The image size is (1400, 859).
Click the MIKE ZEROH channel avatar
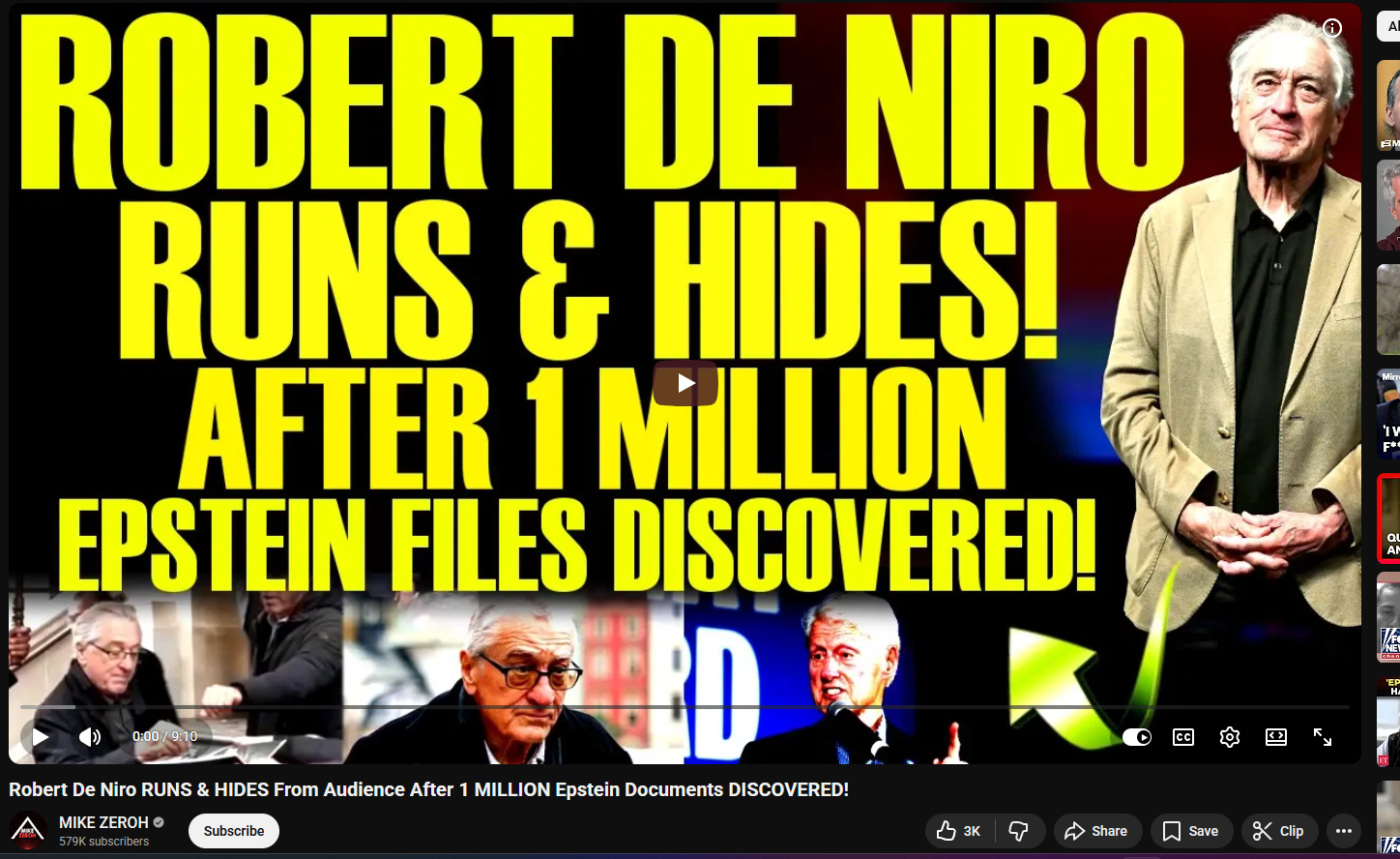coord(28,831)
